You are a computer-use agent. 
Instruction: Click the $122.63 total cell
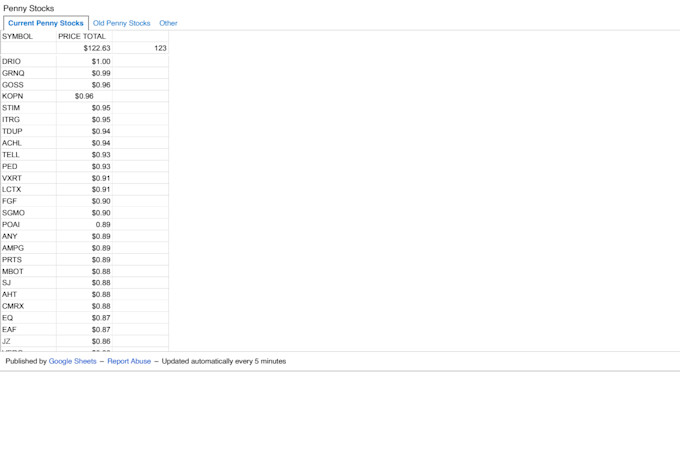pyautogui.click(x=84, y=48)
